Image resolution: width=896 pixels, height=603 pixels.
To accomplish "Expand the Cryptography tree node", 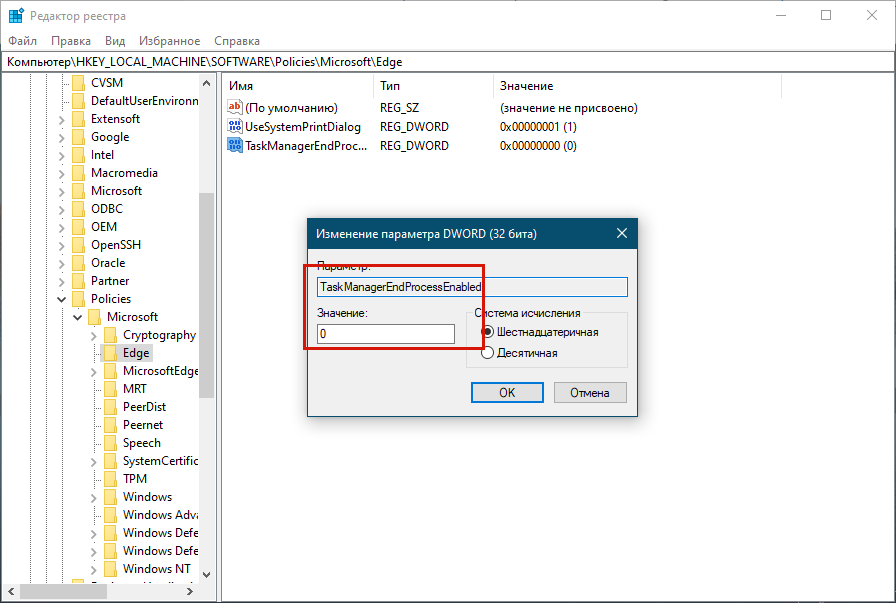I will tap(94, 336).
